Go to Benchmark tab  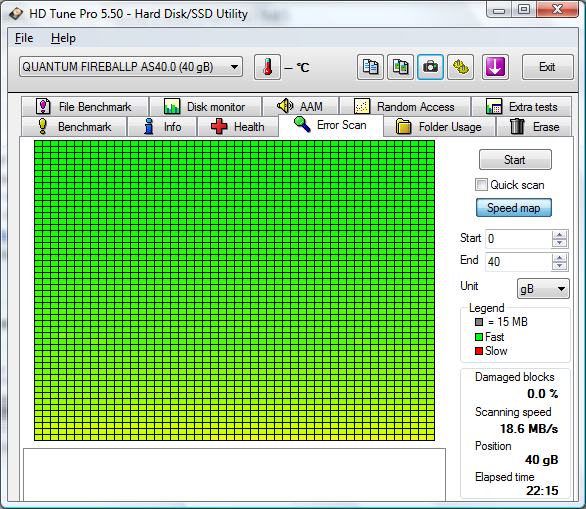(74, 127)
